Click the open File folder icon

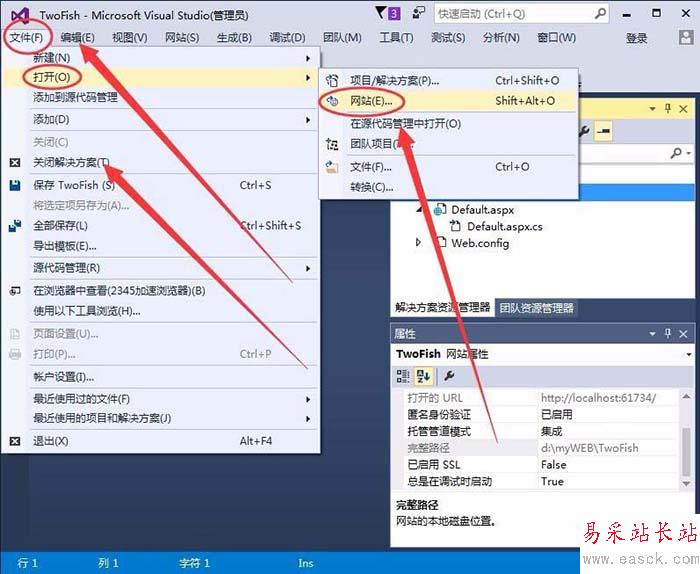point(332,167)
